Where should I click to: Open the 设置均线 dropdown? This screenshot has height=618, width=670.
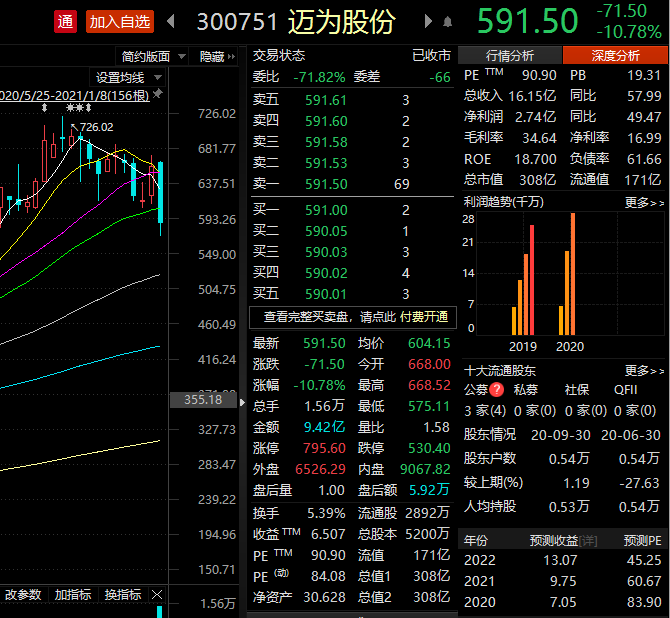128,77
